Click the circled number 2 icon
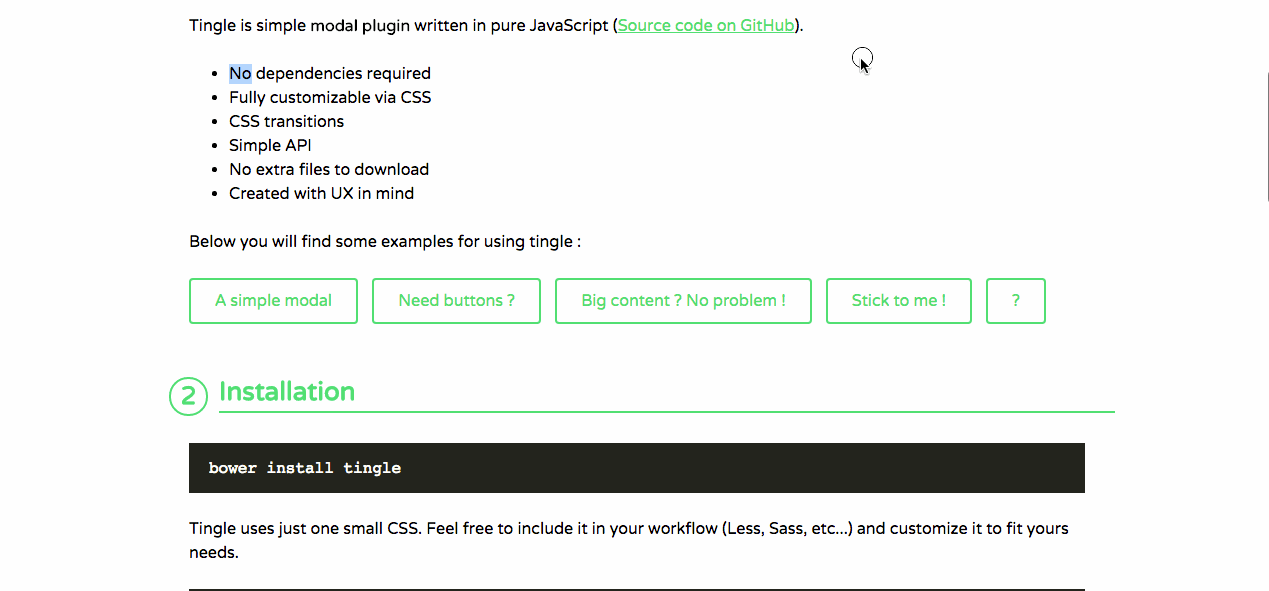The width and height of the screenshot is (1269, 591). pos(188,396)
